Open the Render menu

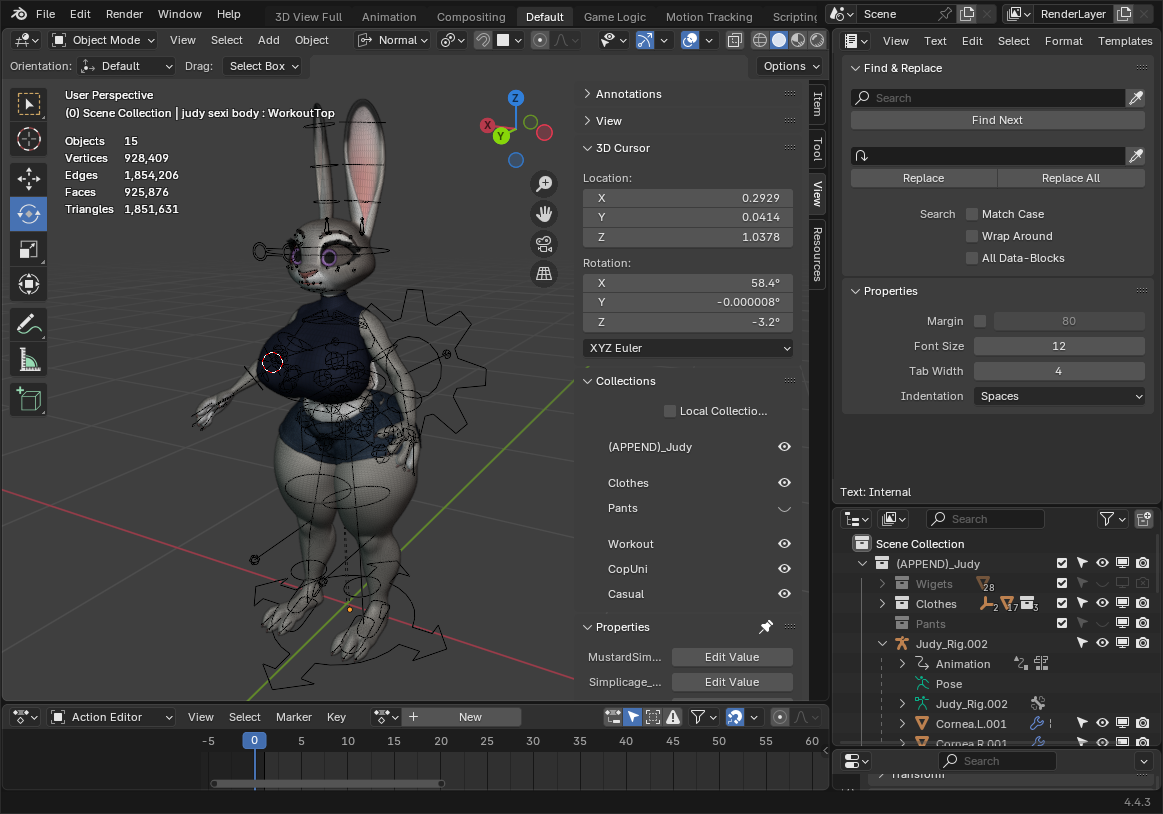click(124, 14)
